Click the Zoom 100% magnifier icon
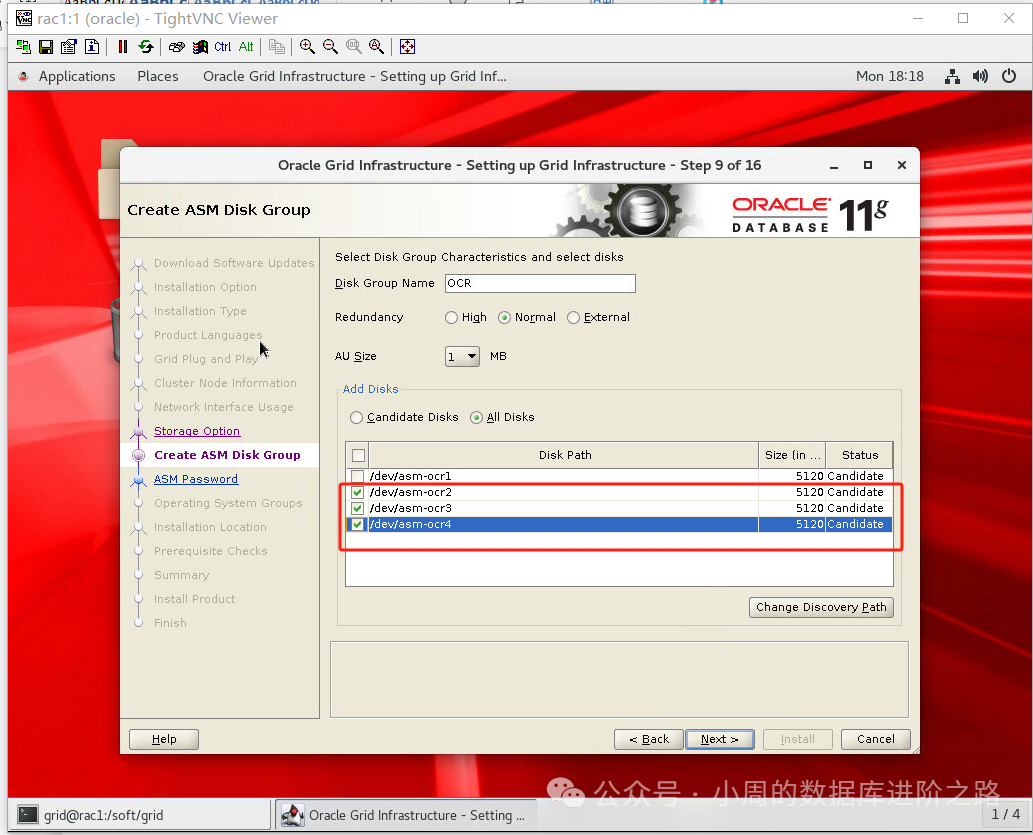 (x=354, y=47)
